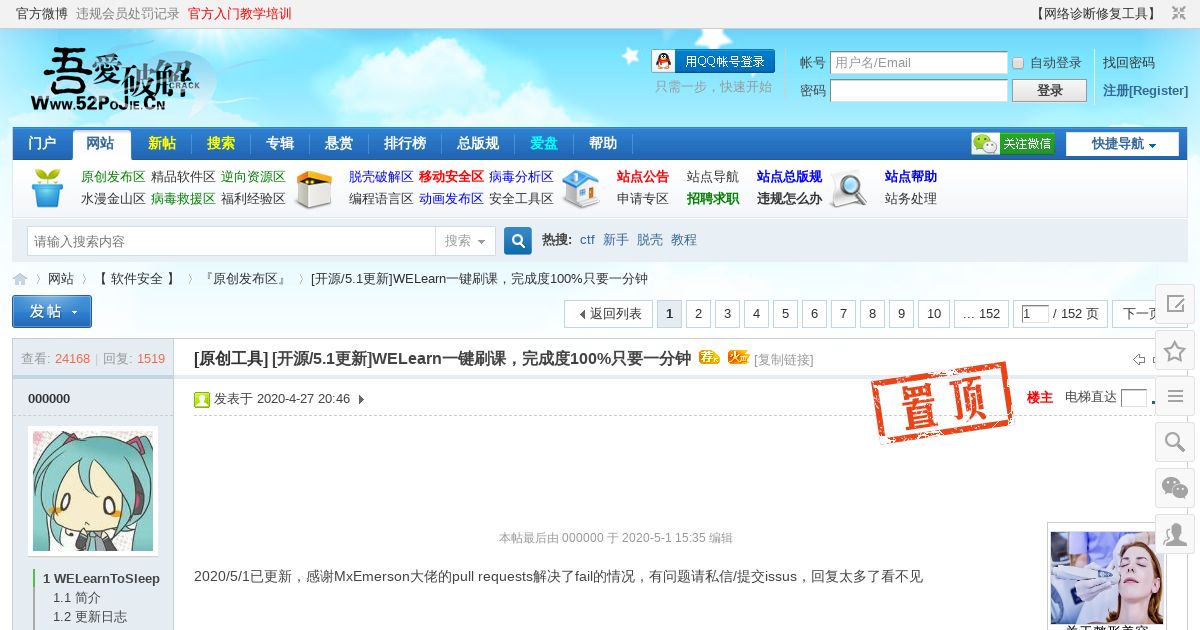Open 网络诊断修复工具 link
The image size is (1200, 630).
tap(1095, 14)
